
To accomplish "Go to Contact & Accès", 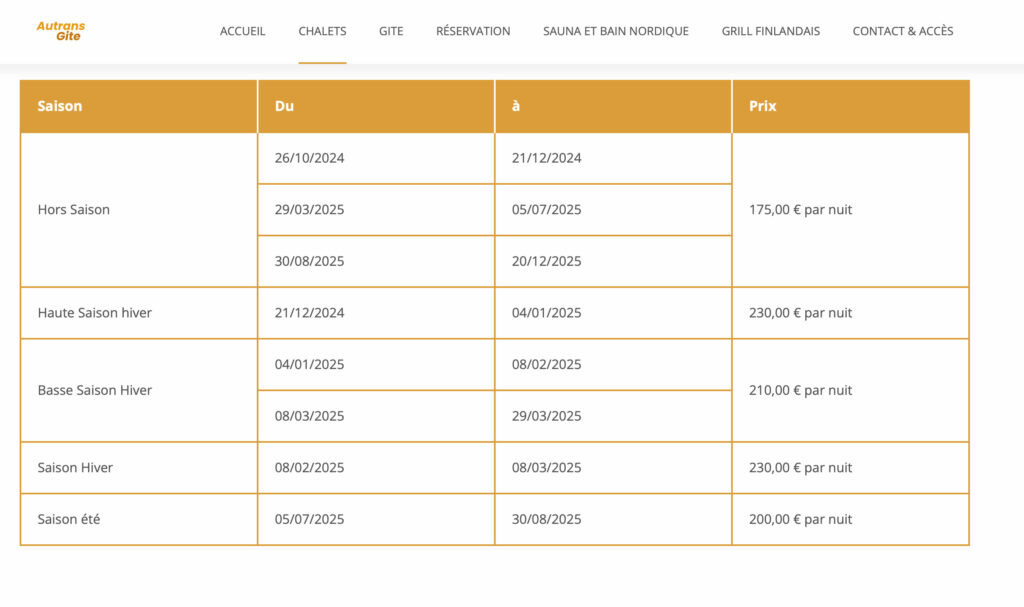I will tap(902, 31).
